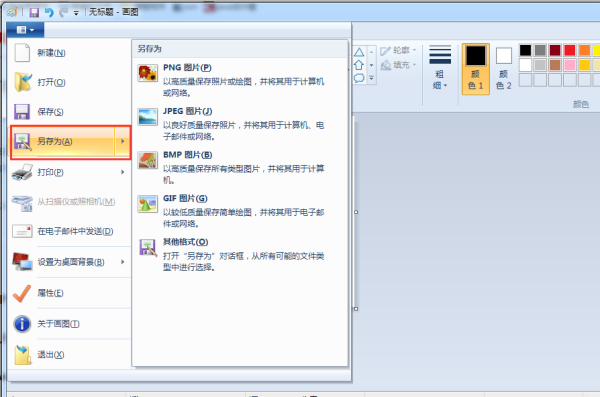
Task: Click the save floppy icon in title bar
Action: tap(34, 13)
